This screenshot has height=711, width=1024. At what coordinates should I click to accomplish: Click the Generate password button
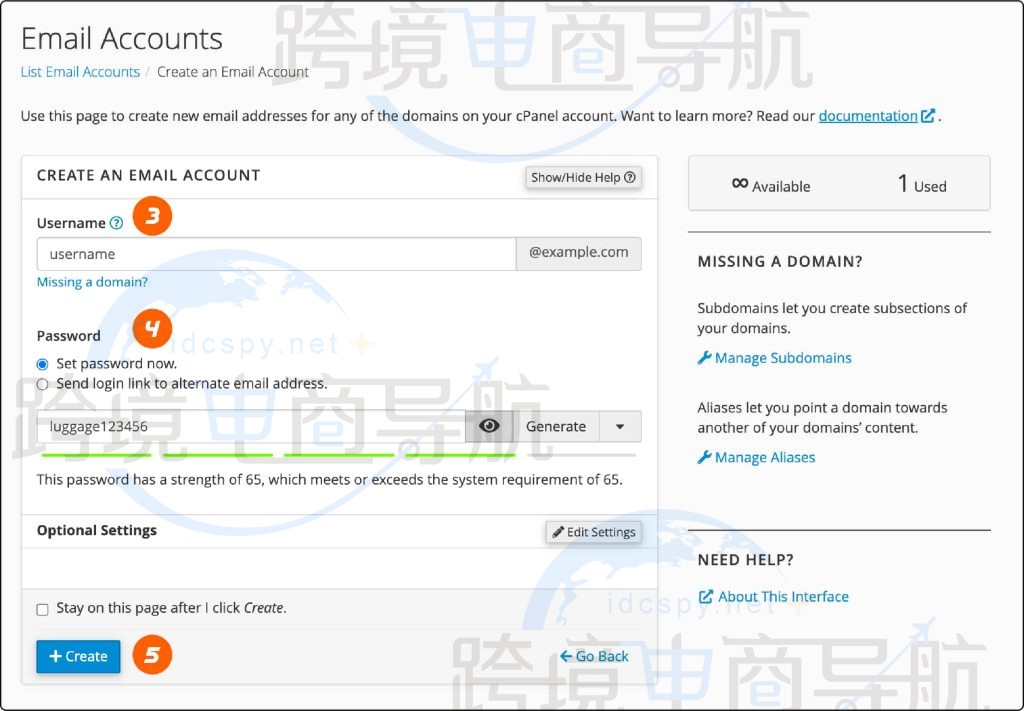(556, 426)
